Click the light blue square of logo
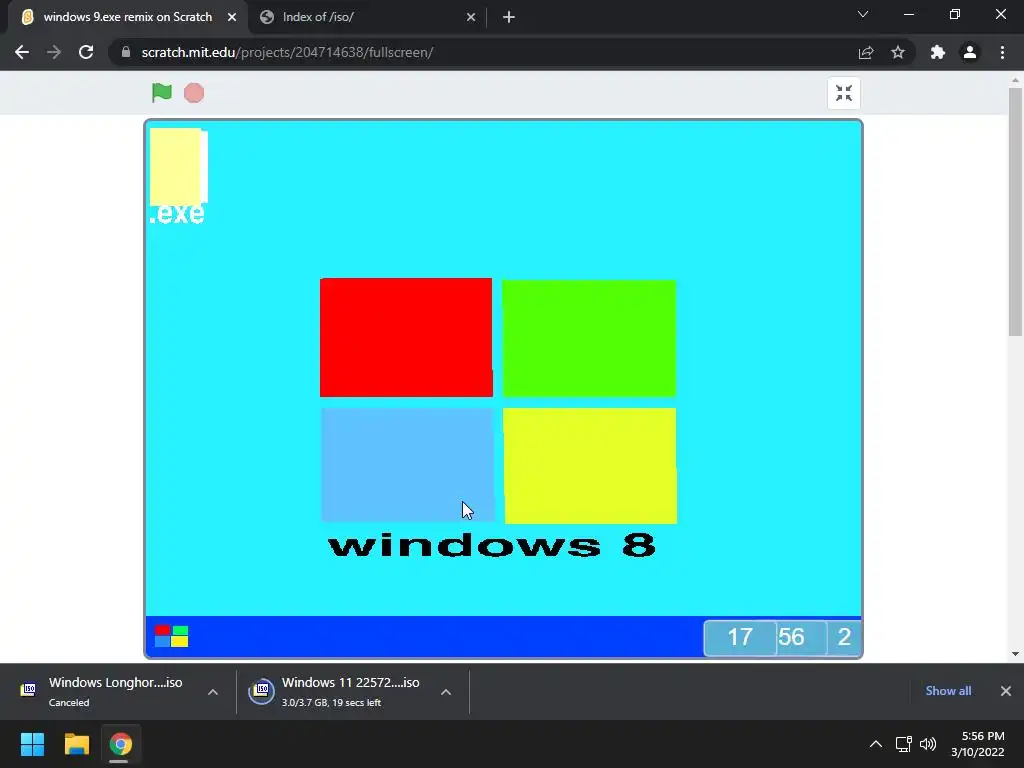Viewport: 1024px width, 768px height. pyautogui.click(x=408, y=465)
